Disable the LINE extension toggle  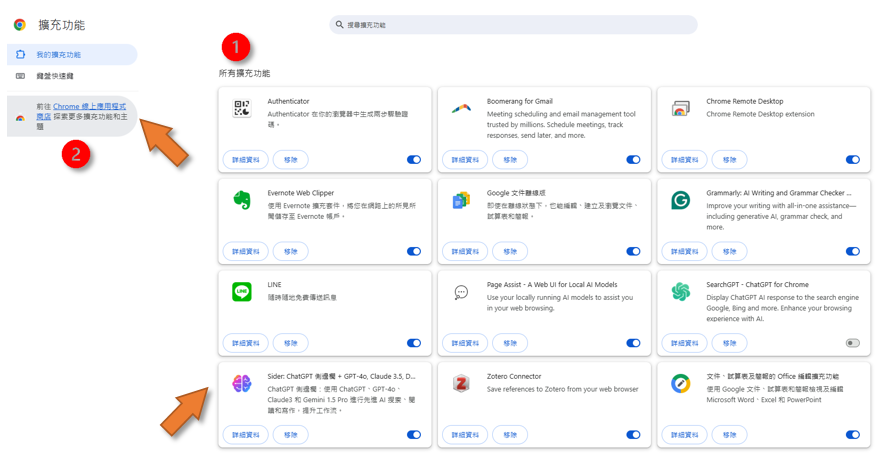tap(414, 343)
